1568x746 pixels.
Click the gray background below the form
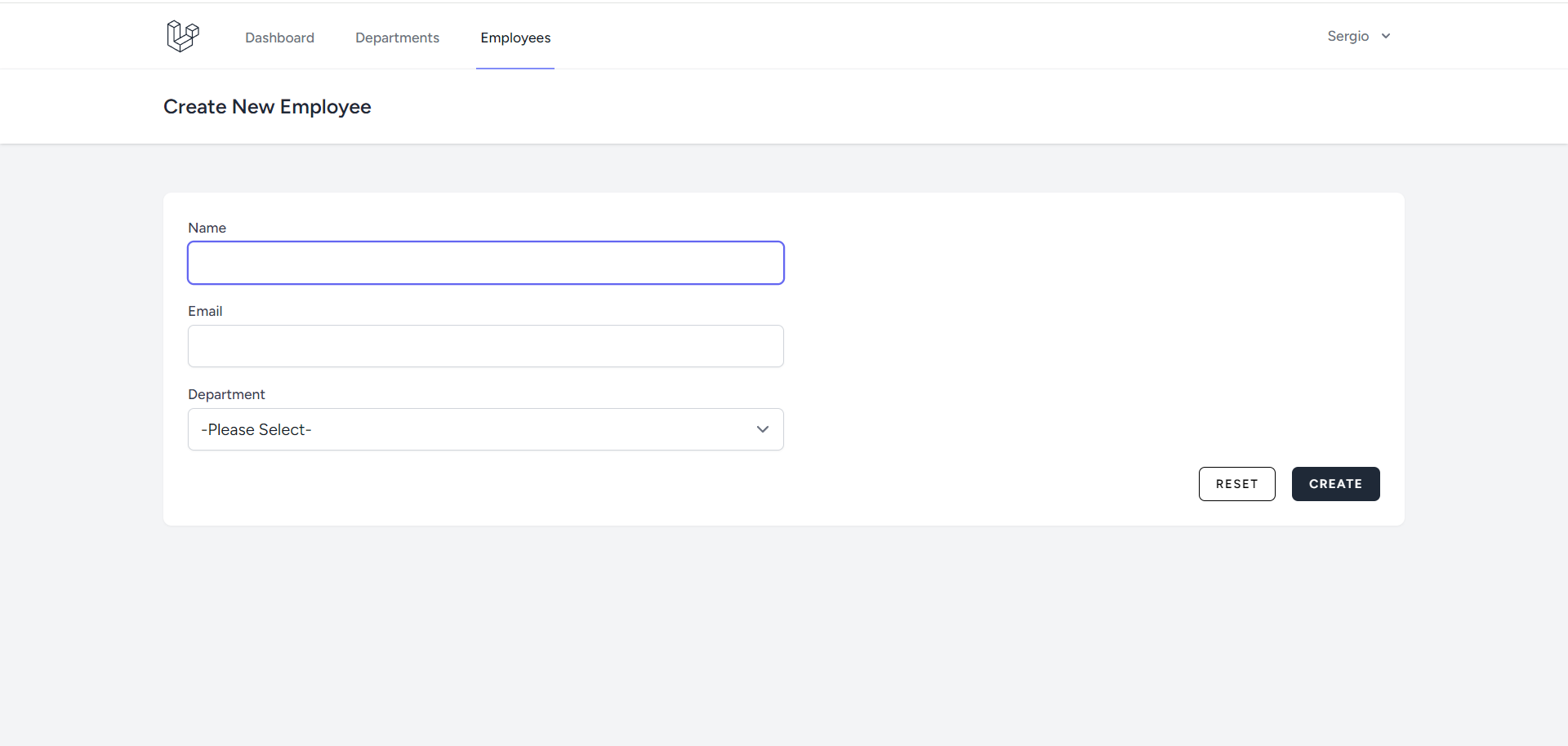pos(784,637)
